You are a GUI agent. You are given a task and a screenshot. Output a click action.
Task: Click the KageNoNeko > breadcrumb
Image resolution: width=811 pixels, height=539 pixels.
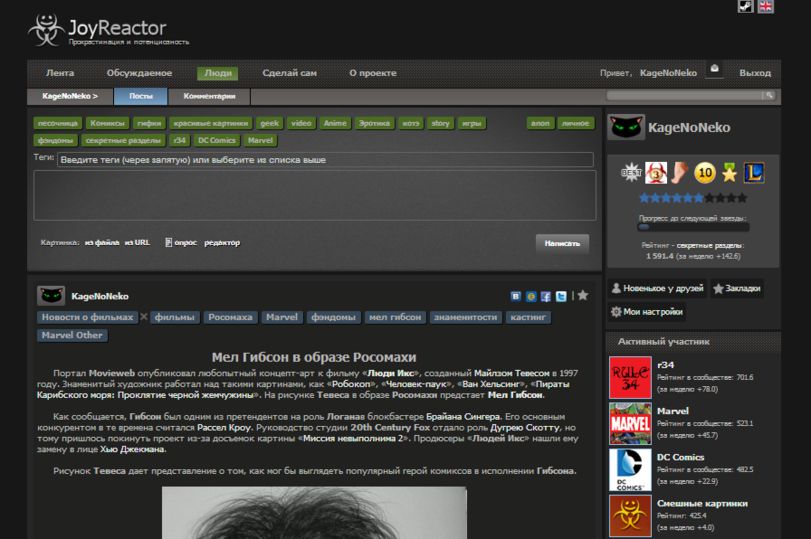[70, 96]
